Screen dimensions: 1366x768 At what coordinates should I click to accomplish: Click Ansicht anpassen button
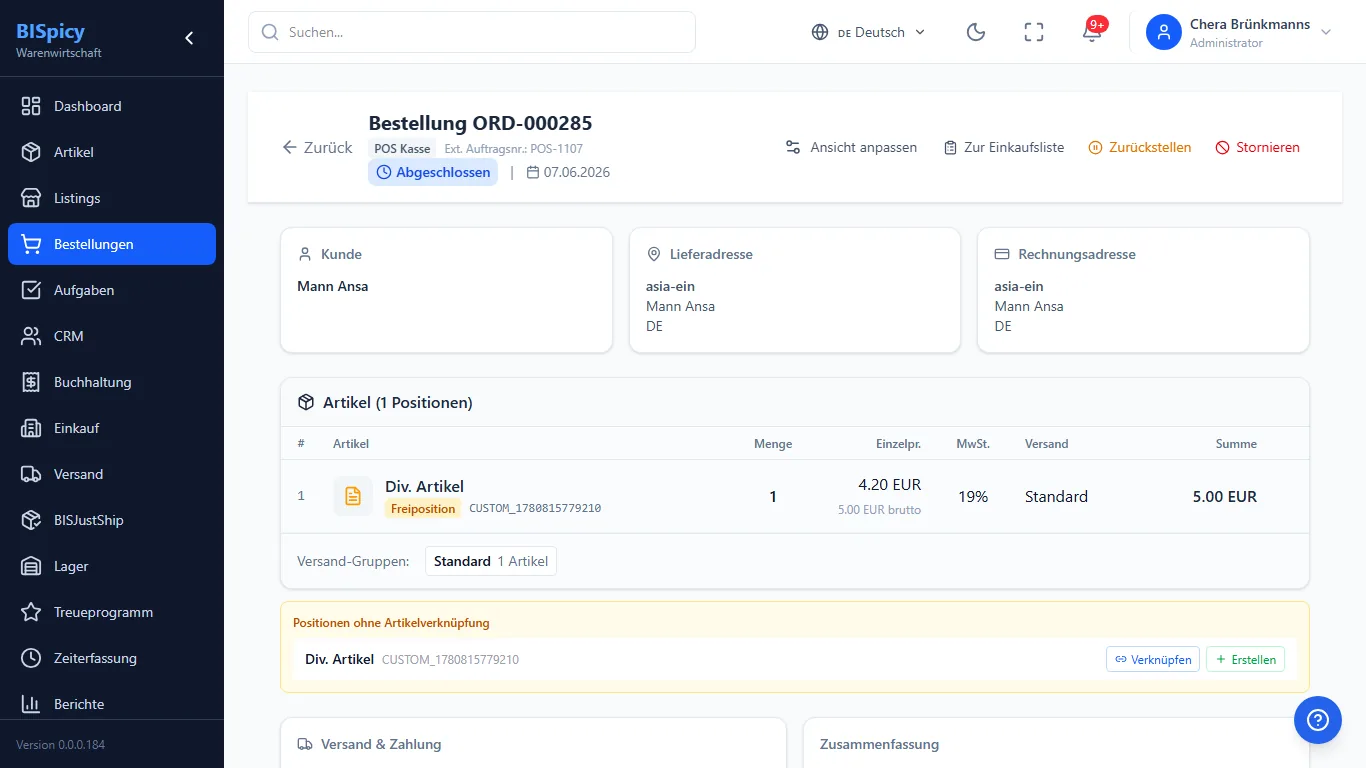point(851,147)
